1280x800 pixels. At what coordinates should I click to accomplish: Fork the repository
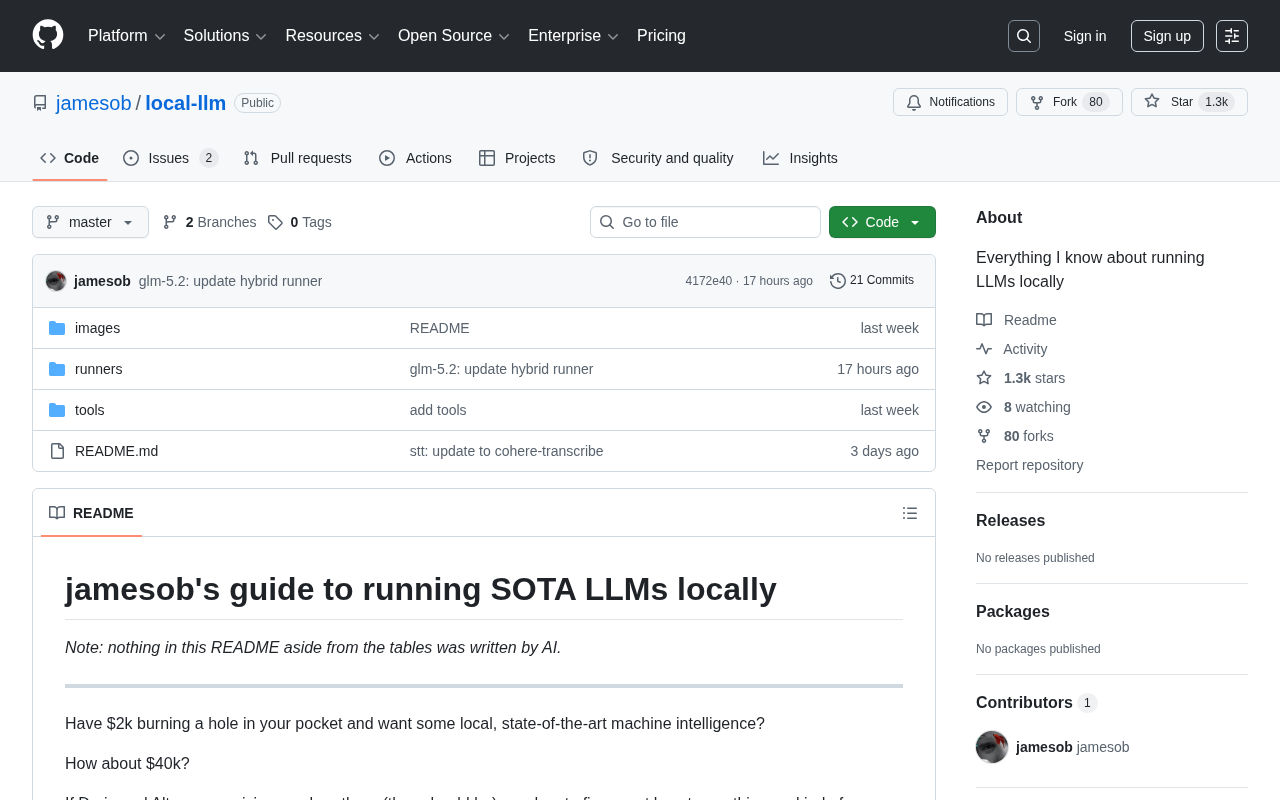pos(1069,102)
